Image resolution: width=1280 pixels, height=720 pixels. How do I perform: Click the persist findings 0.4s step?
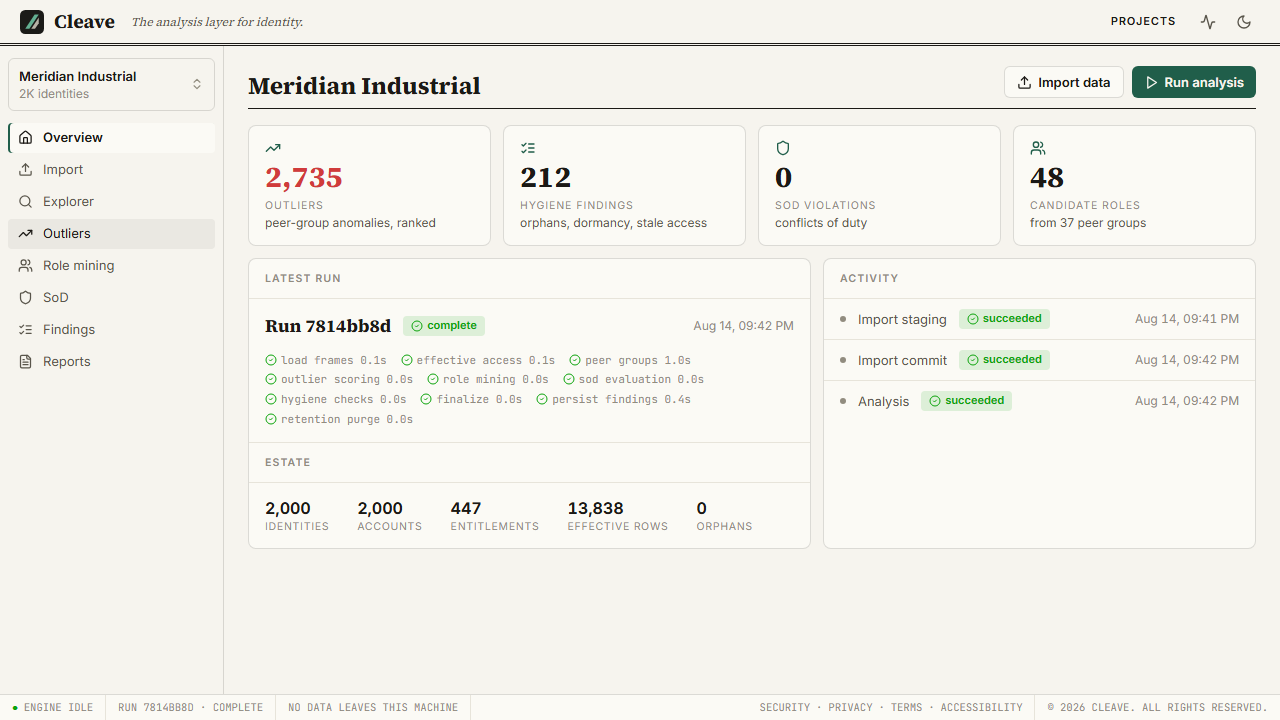[614, 400]
